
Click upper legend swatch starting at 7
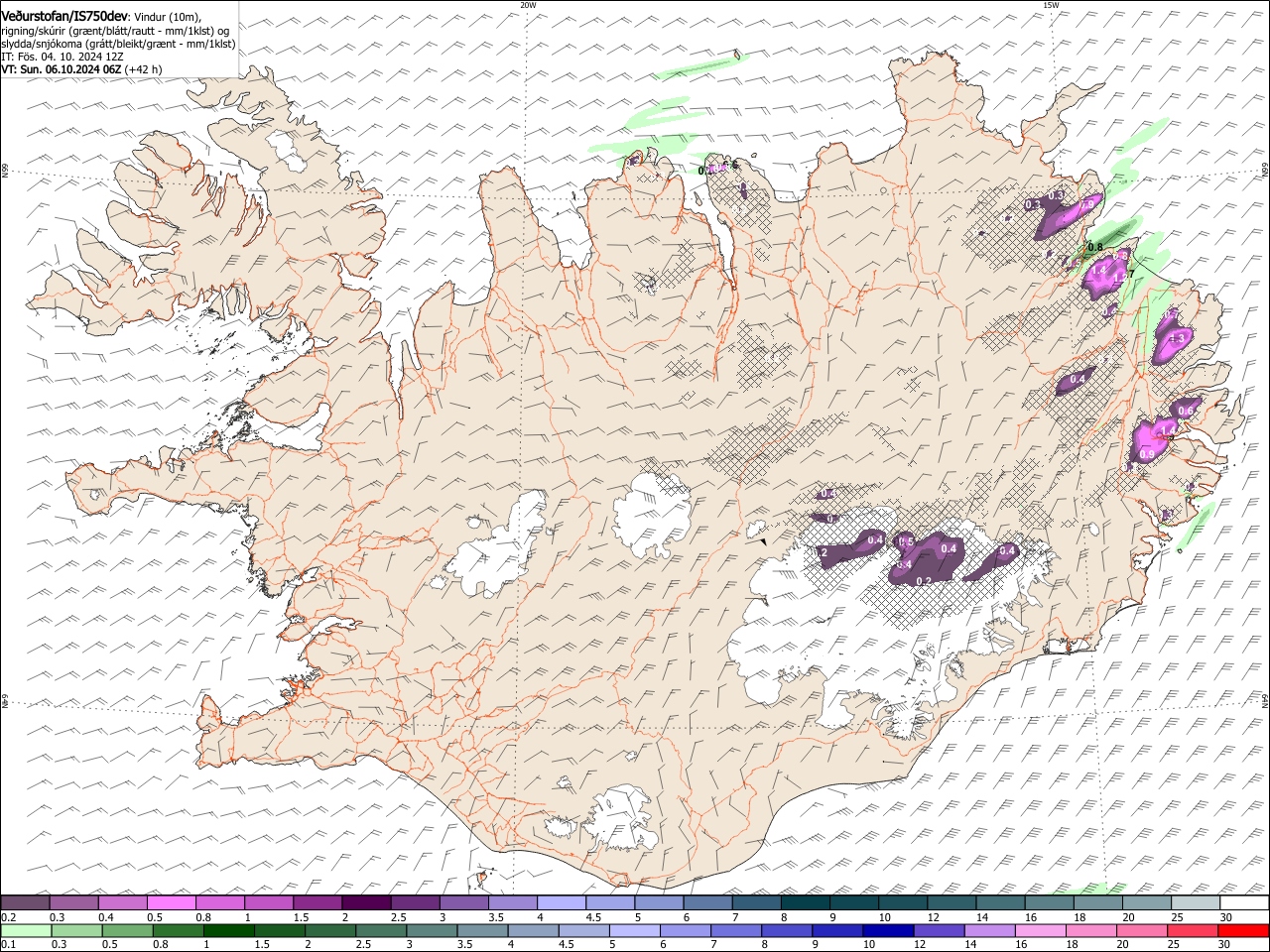point(757,903)
